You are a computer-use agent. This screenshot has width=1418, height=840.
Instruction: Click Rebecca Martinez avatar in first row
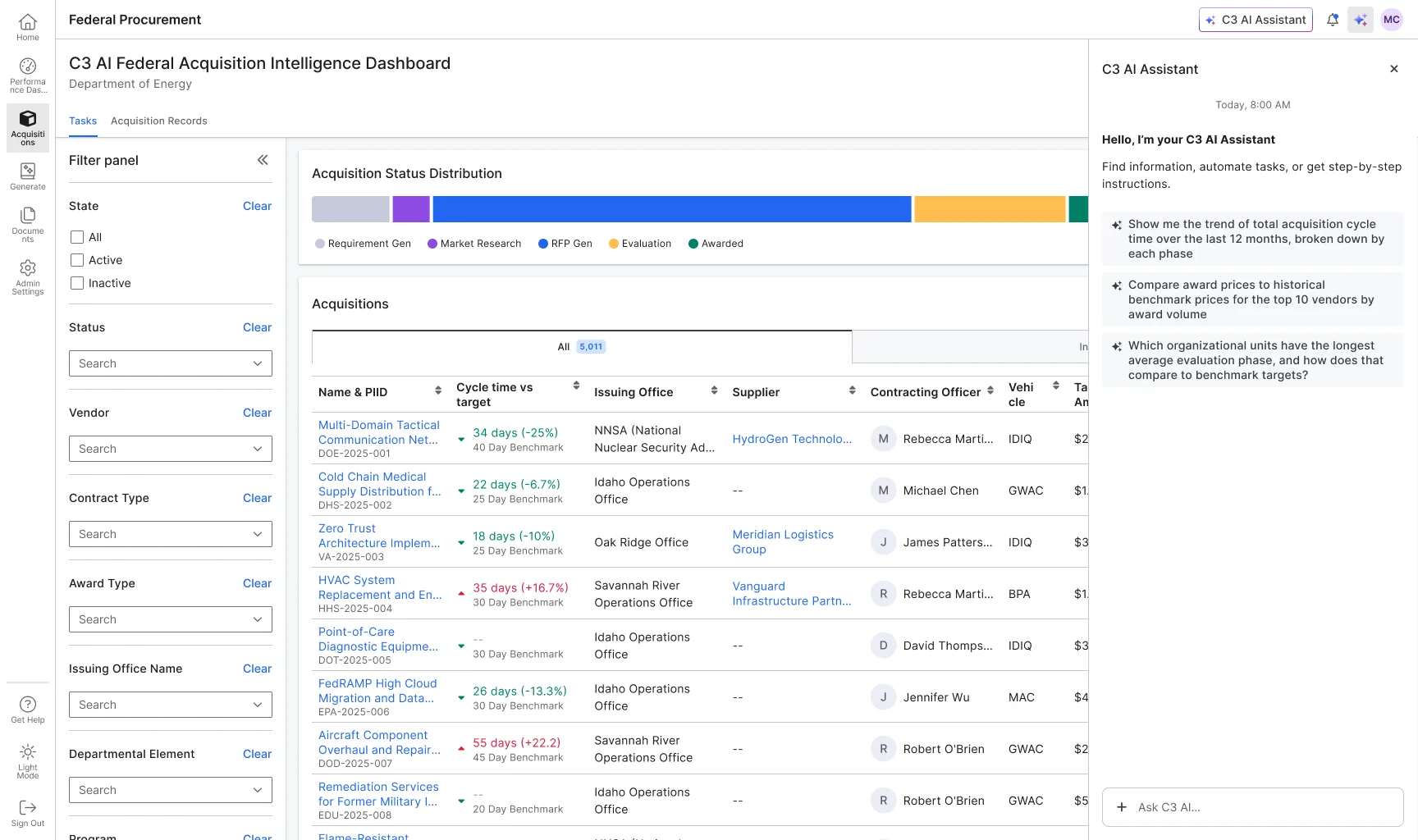(x=883, y=439)
